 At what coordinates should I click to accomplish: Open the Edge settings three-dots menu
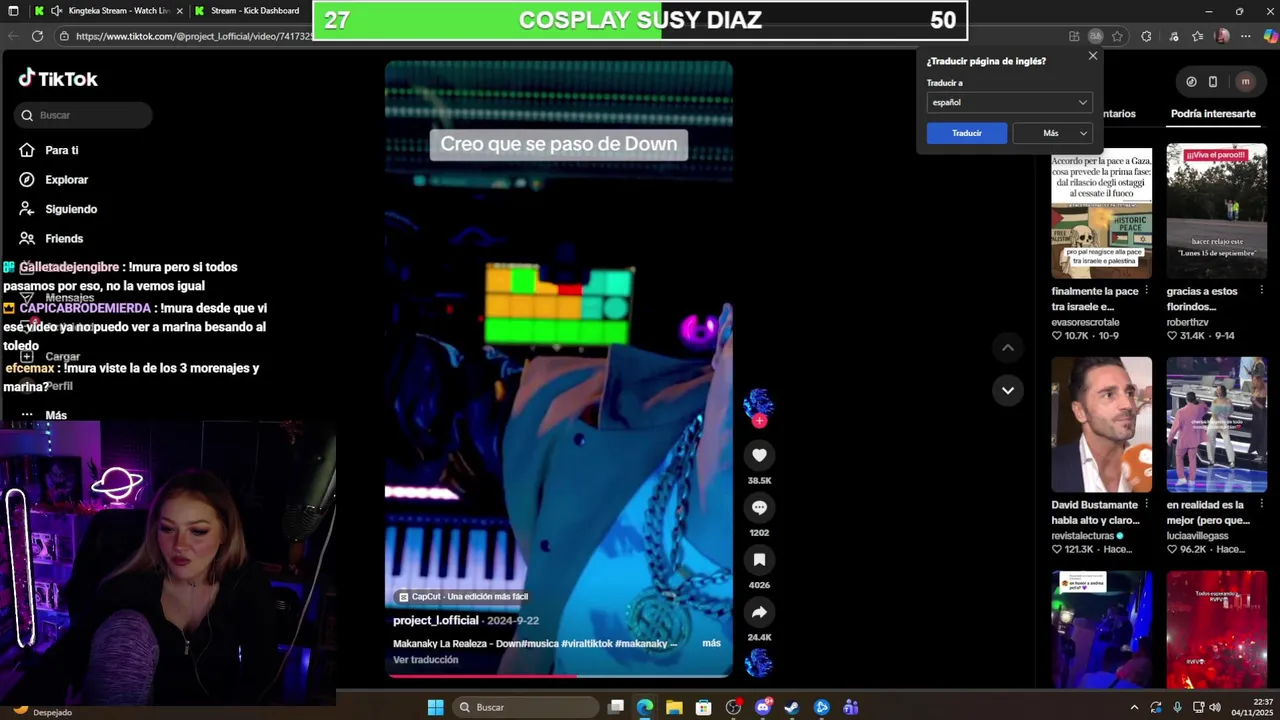(x=1245, y=36)
